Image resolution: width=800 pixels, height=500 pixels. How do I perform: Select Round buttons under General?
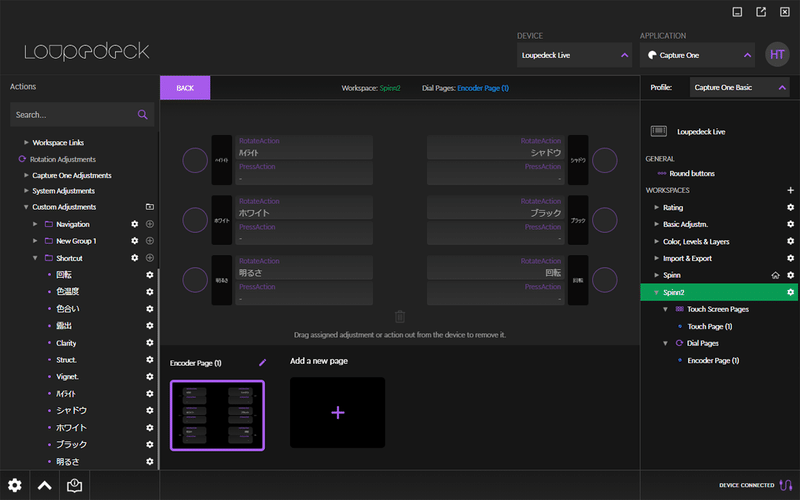(692, 173)
